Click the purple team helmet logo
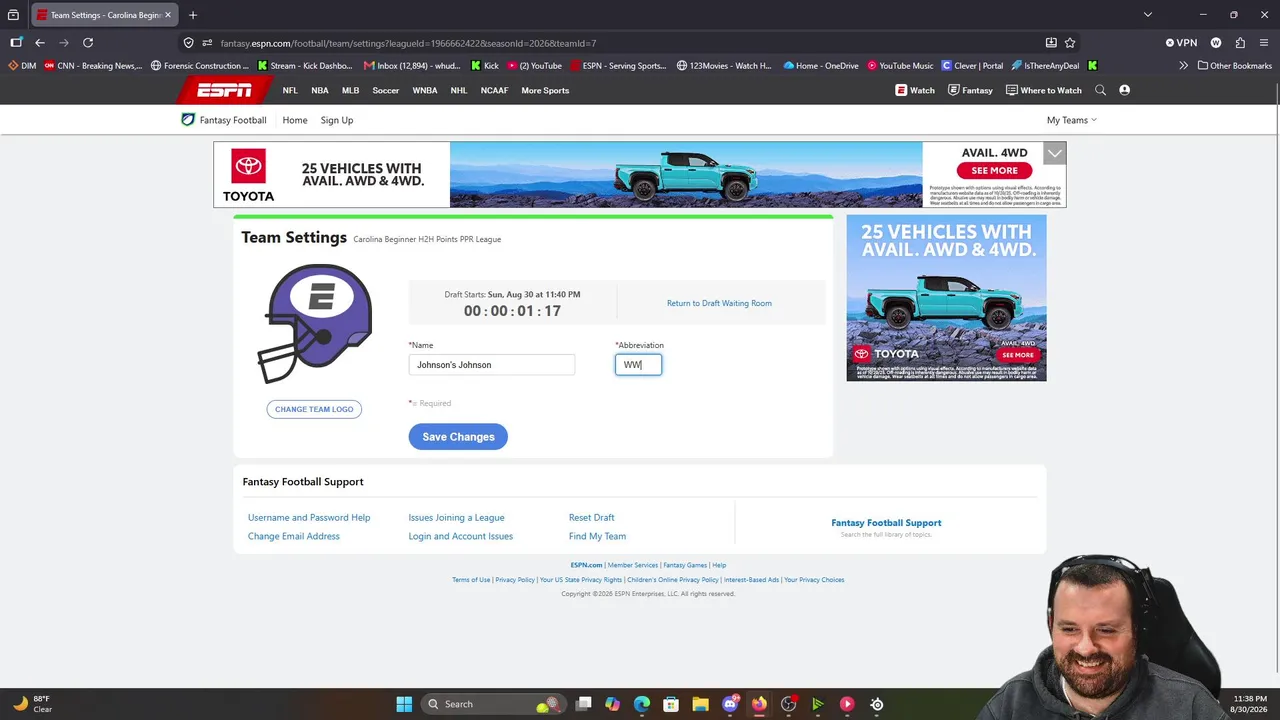Viewport: 1280px width, 720px height. [x=315, y=323]
